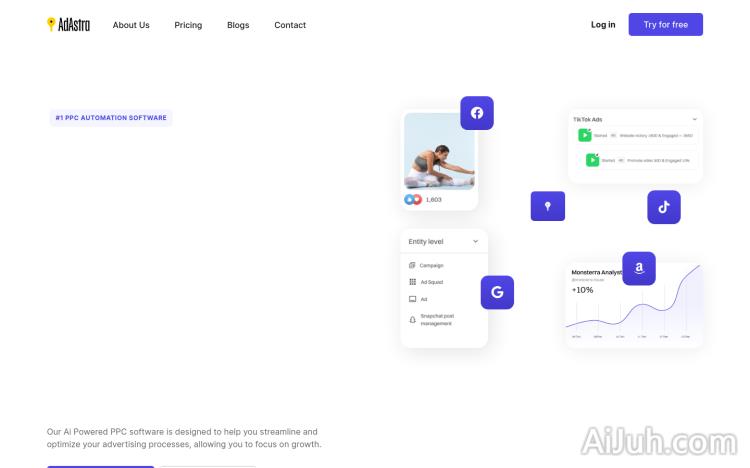This screenshot has width=750, height=468.
Task: Open the Contact page
Action: (x=290, y=25)
